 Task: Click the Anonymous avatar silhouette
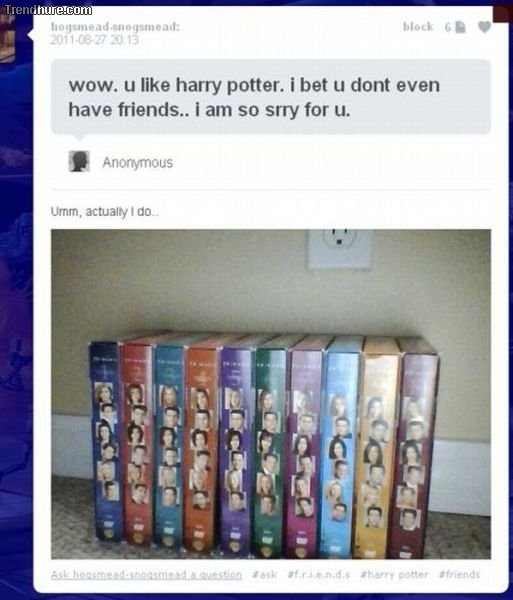[x=79, y=161]
